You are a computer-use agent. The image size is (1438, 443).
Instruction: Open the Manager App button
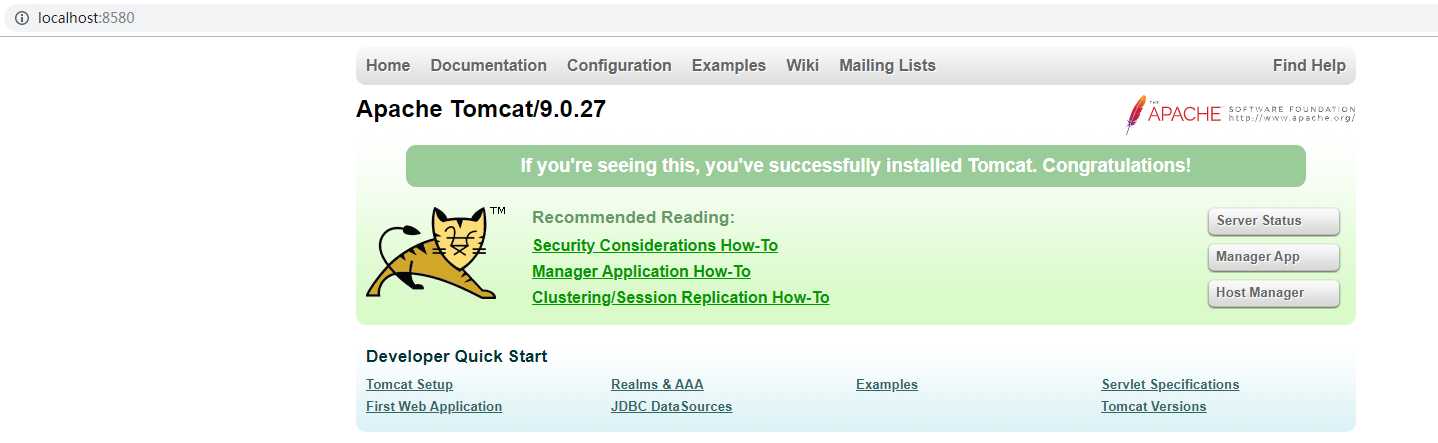(1273, 257)
